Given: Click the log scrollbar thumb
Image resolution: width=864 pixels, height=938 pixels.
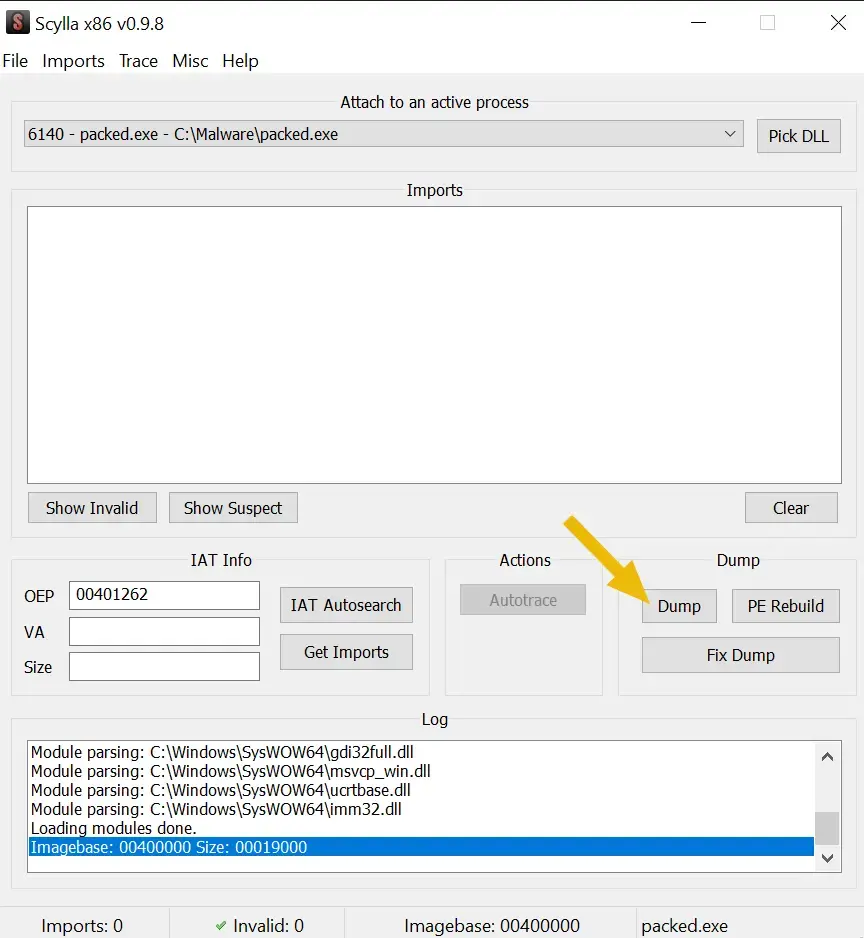Looking at the screenshot, I should click(828, 828).
